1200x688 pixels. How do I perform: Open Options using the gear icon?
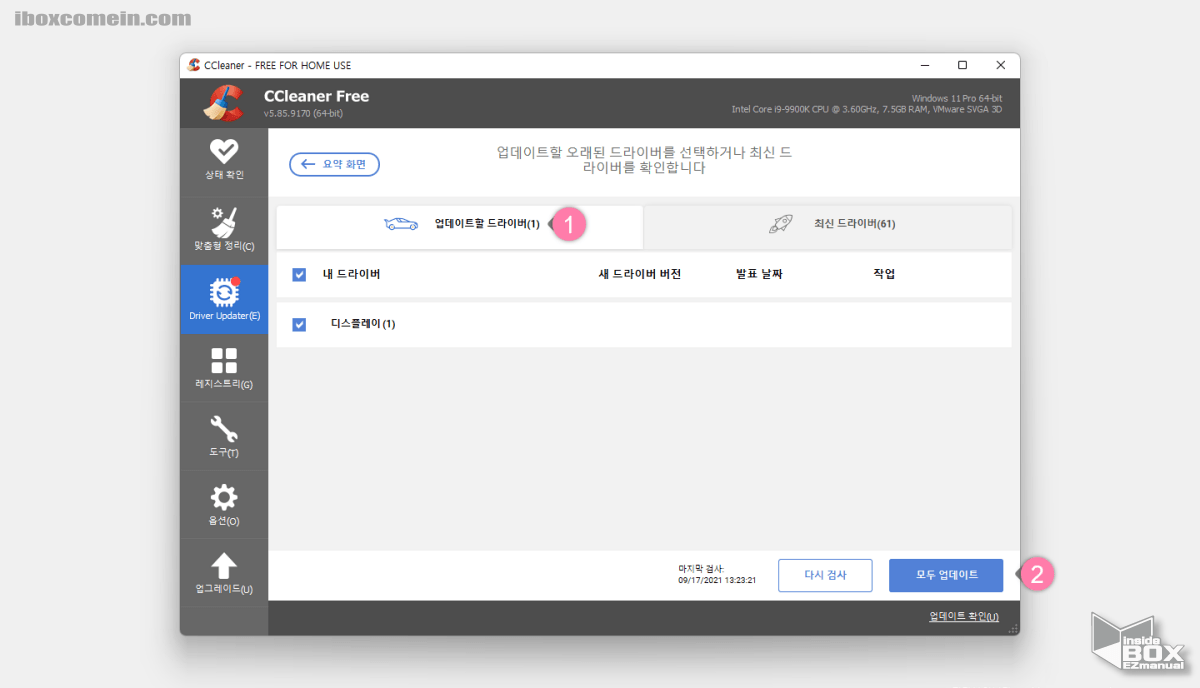click(223, 496)
